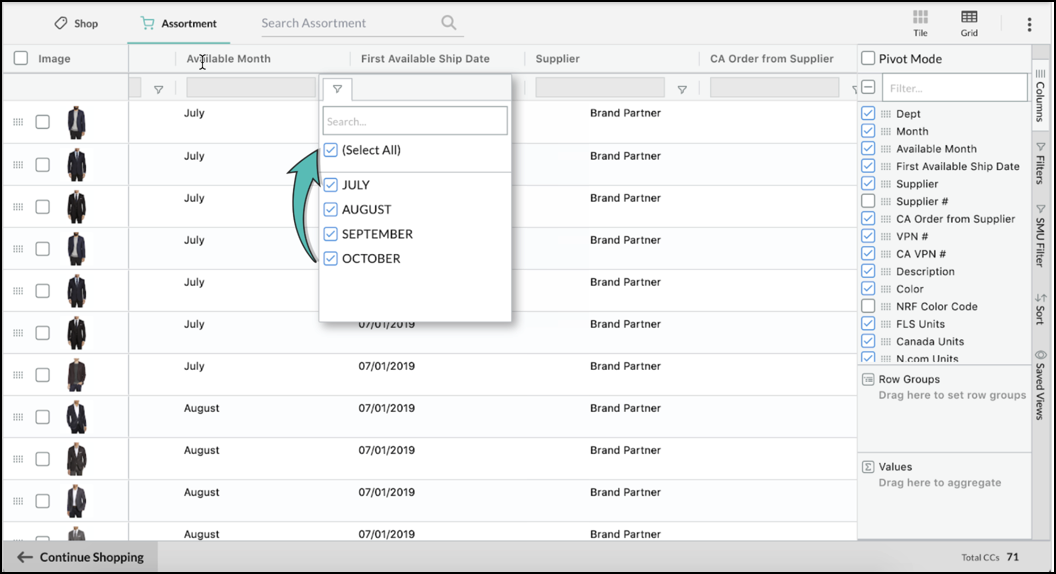
Task: Enable Pivot Mode checkbox
Action: [x=868, y=59]
